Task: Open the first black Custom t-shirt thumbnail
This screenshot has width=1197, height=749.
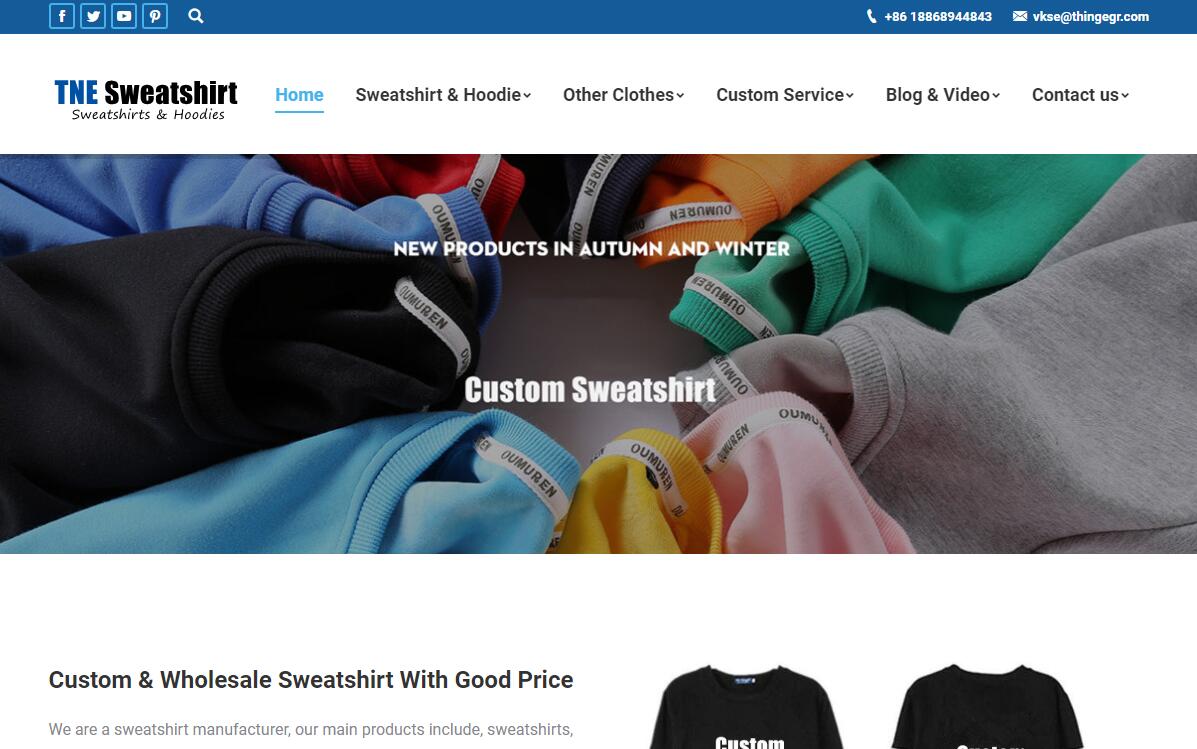Action: [747, 706]
